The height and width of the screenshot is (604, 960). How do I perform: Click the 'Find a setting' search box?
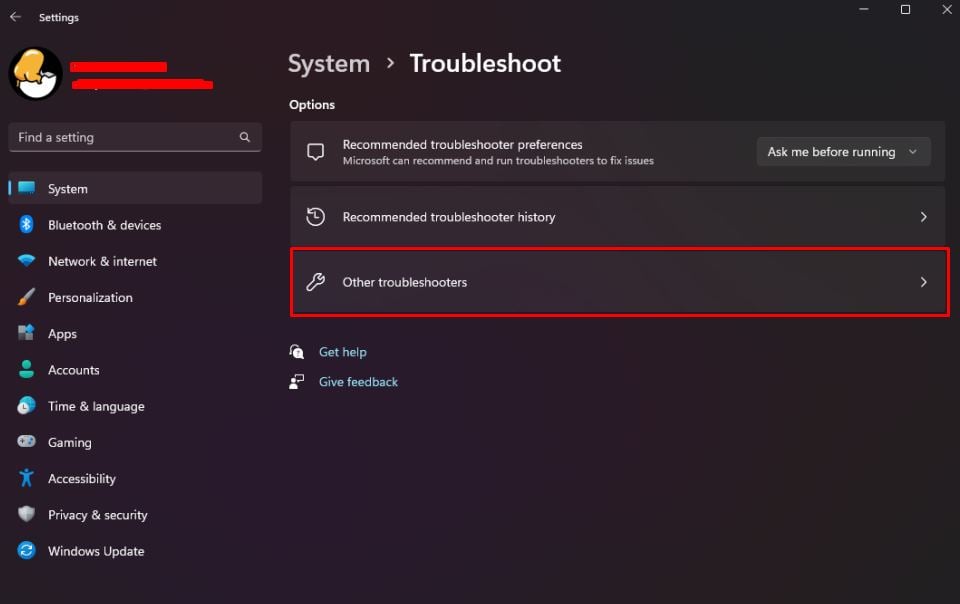point(125,137)
